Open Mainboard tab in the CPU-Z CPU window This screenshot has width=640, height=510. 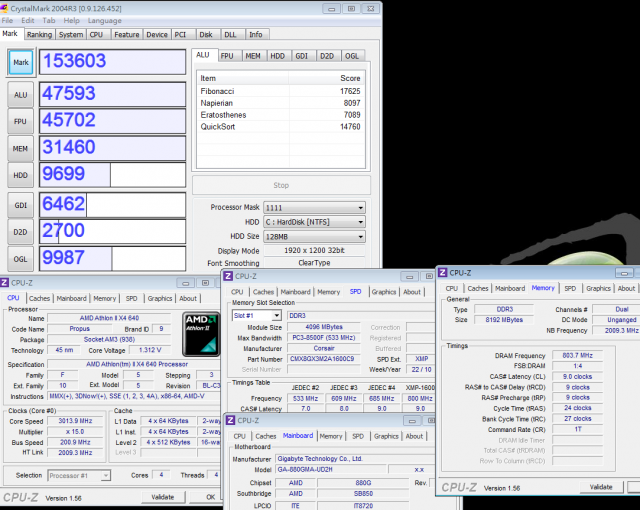(71, 299)
